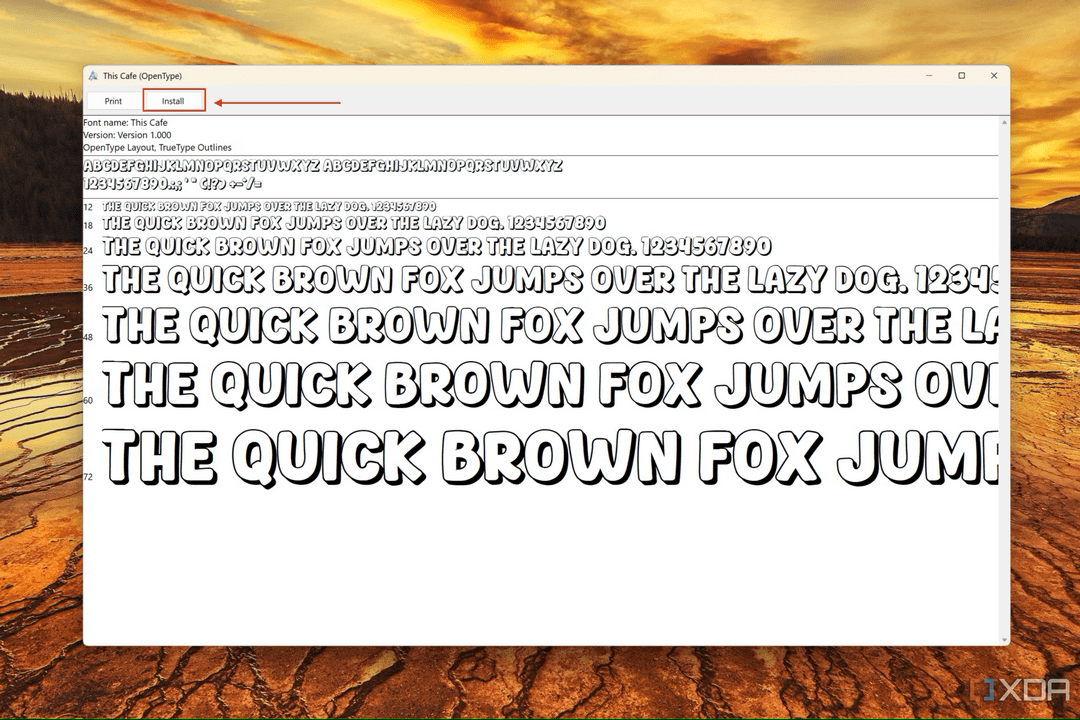Click the font viewer icon in title bar
This screenshot has width=1080, height=720.
point(93,76)
